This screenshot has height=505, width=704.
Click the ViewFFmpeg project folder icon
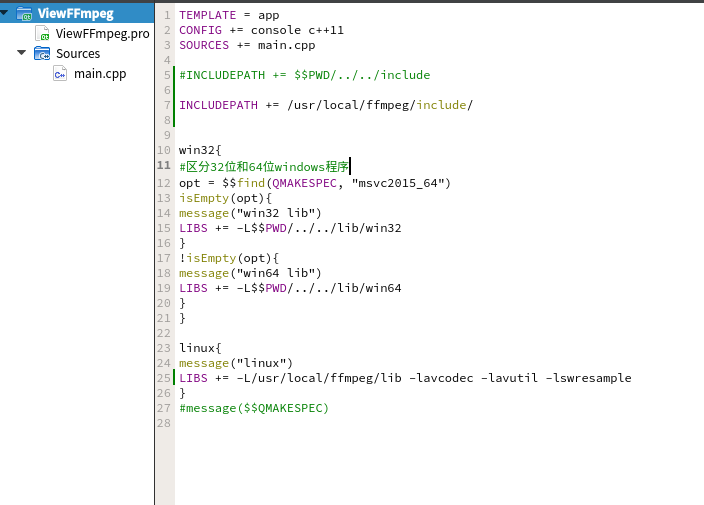[x=24, y=14]
